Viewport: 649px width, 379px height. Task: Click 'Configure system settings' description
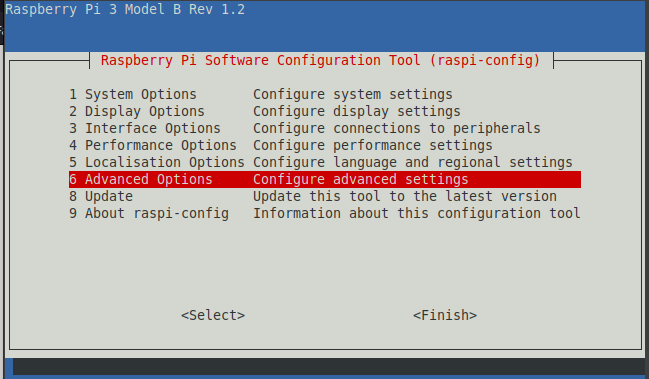[x=353, y=94]
